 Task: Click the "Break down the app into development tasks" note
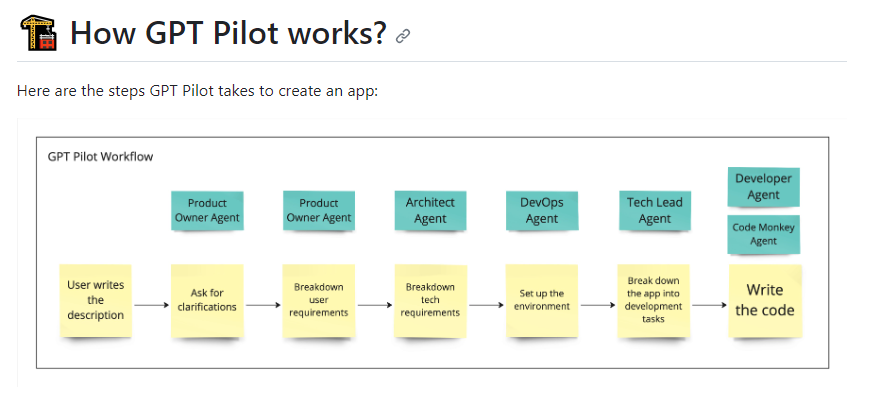coord(654,301)
